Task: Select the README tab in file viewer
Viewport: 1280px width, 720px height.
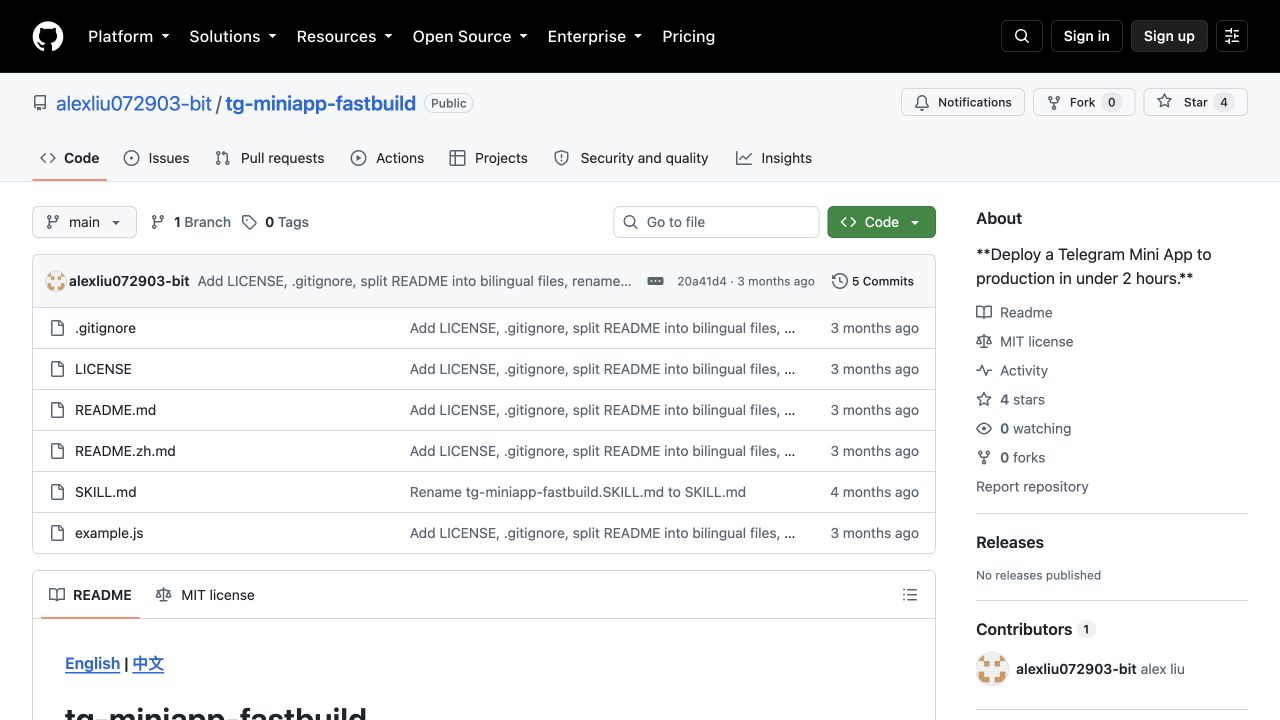Action: click(90, 595)
